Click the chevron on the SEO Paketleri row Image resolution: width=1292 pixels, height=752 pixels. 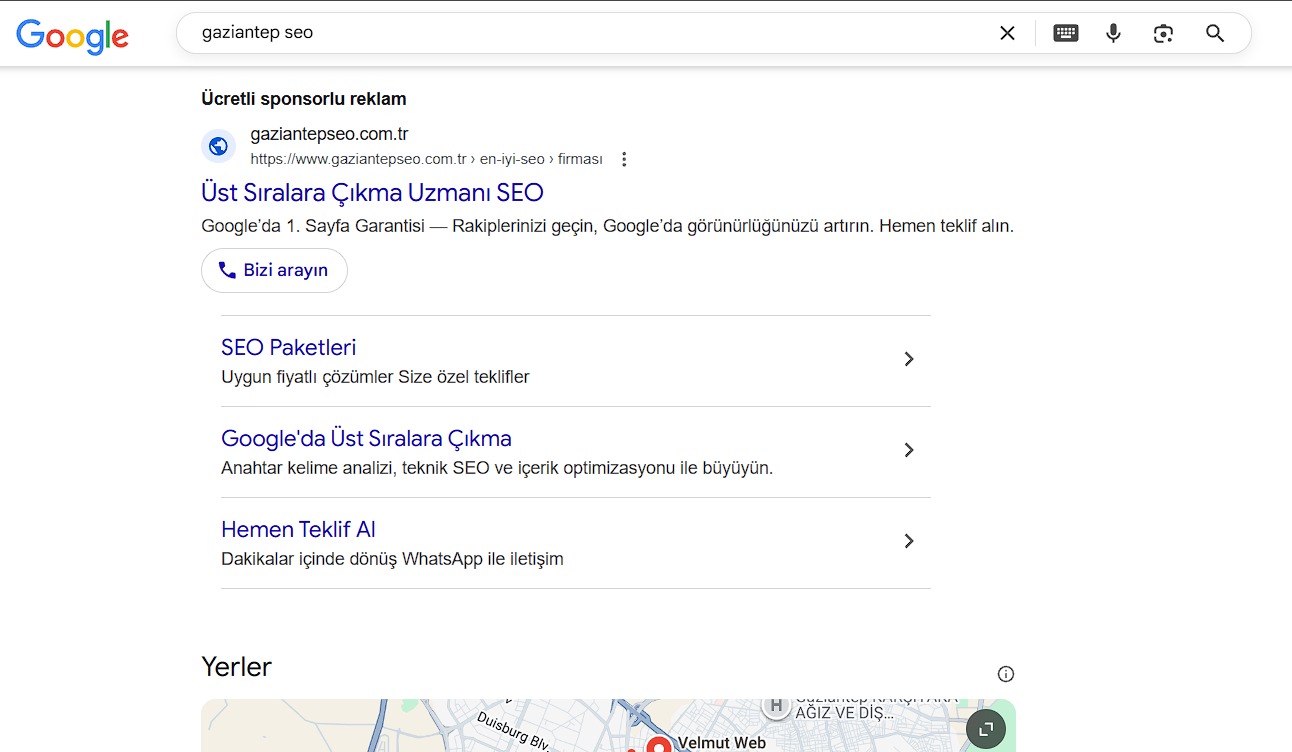pos(908,359)
